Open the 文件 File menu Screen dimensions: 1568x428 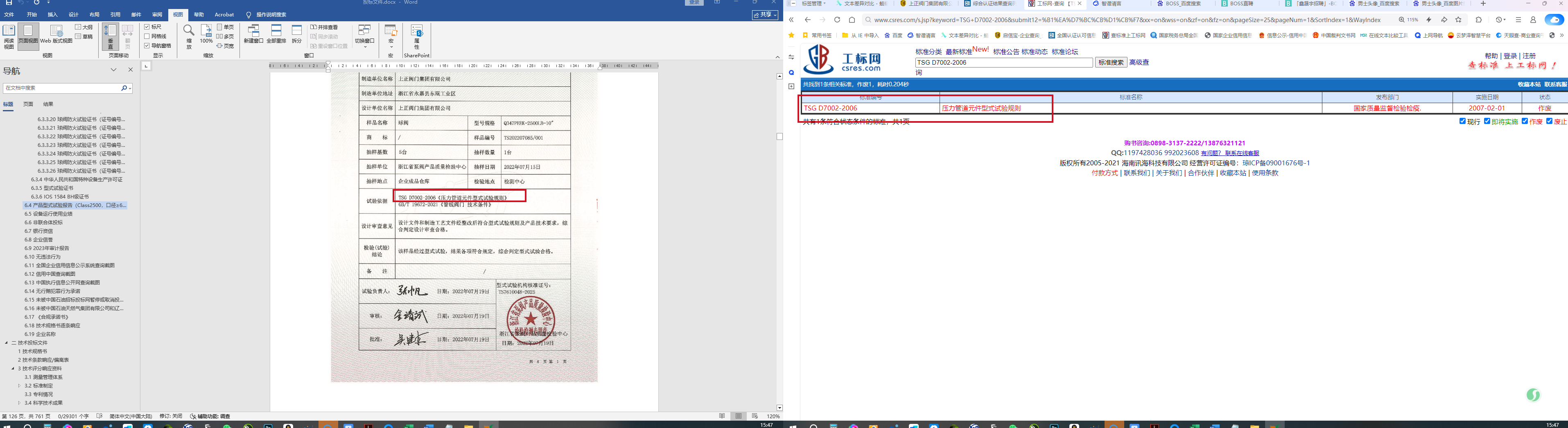[9, 15]
